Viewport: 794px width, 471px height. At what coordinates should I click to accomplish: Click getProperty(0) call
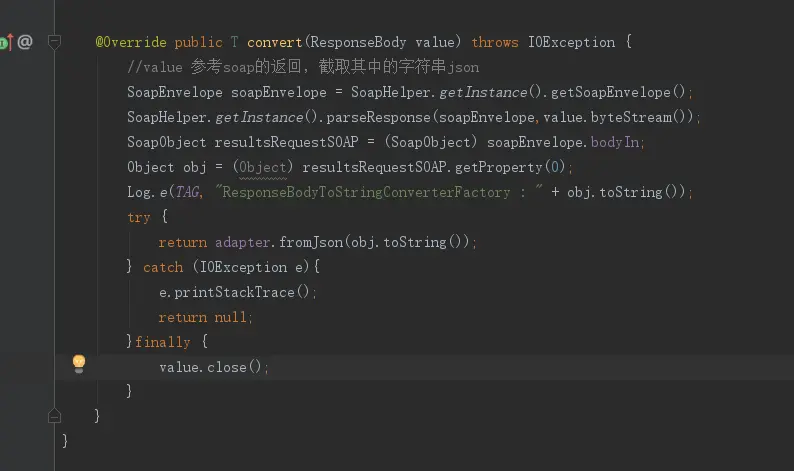coord(510,167)
